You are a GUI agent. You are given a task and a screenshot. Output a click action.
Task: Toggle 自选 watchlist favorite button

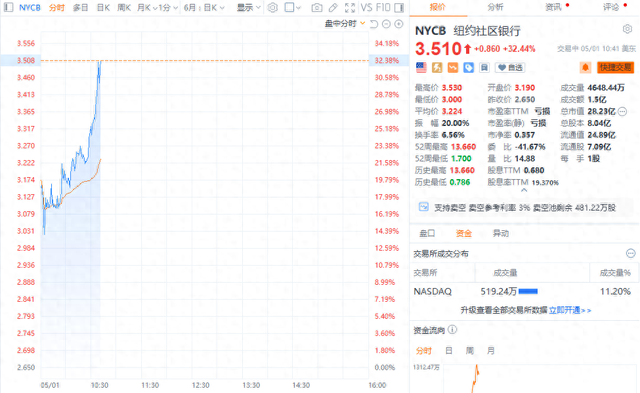coord(510,67)
